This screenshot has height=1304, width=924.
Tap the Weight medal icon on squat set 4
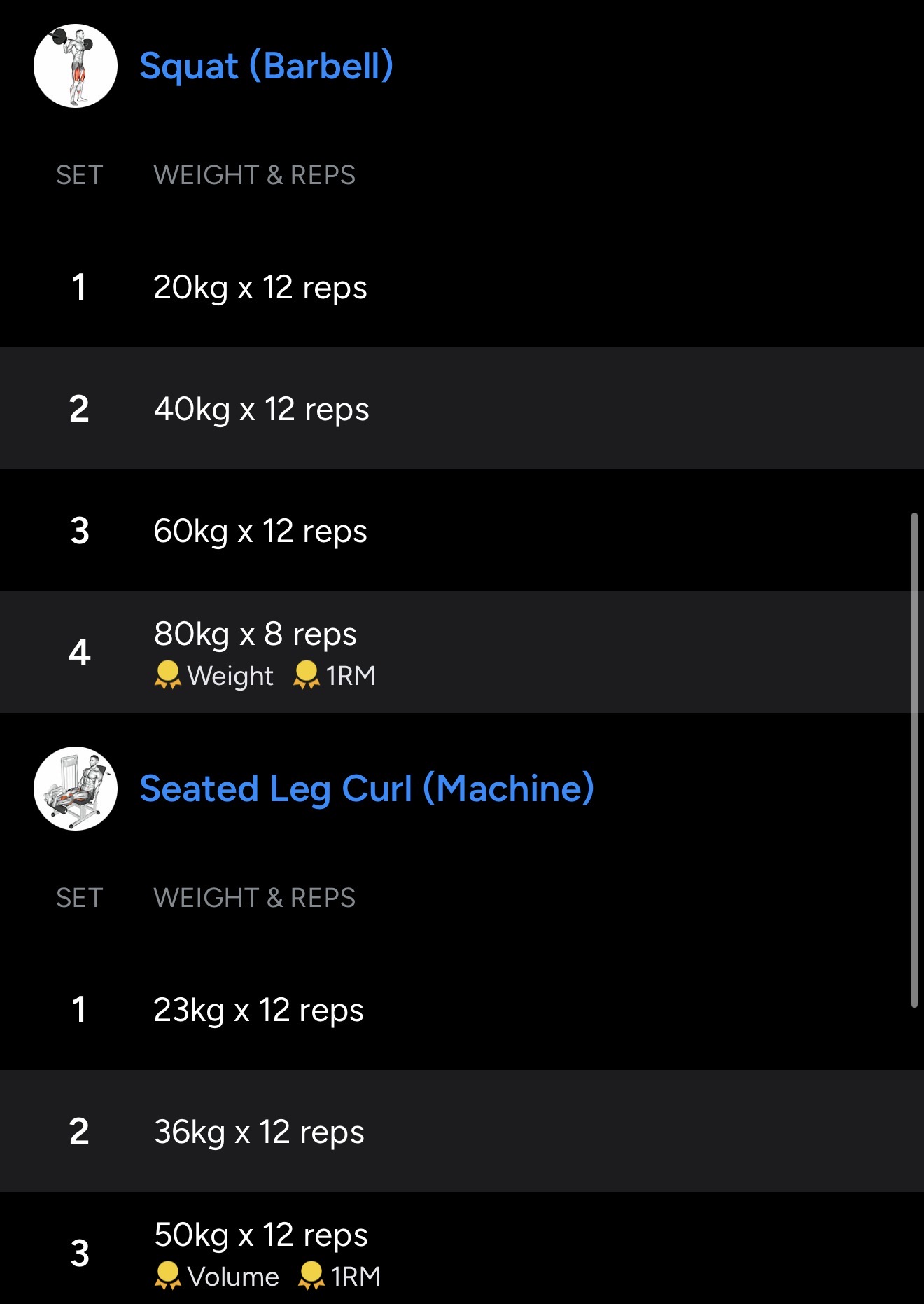pyautogui.click(x=167, y=675)
